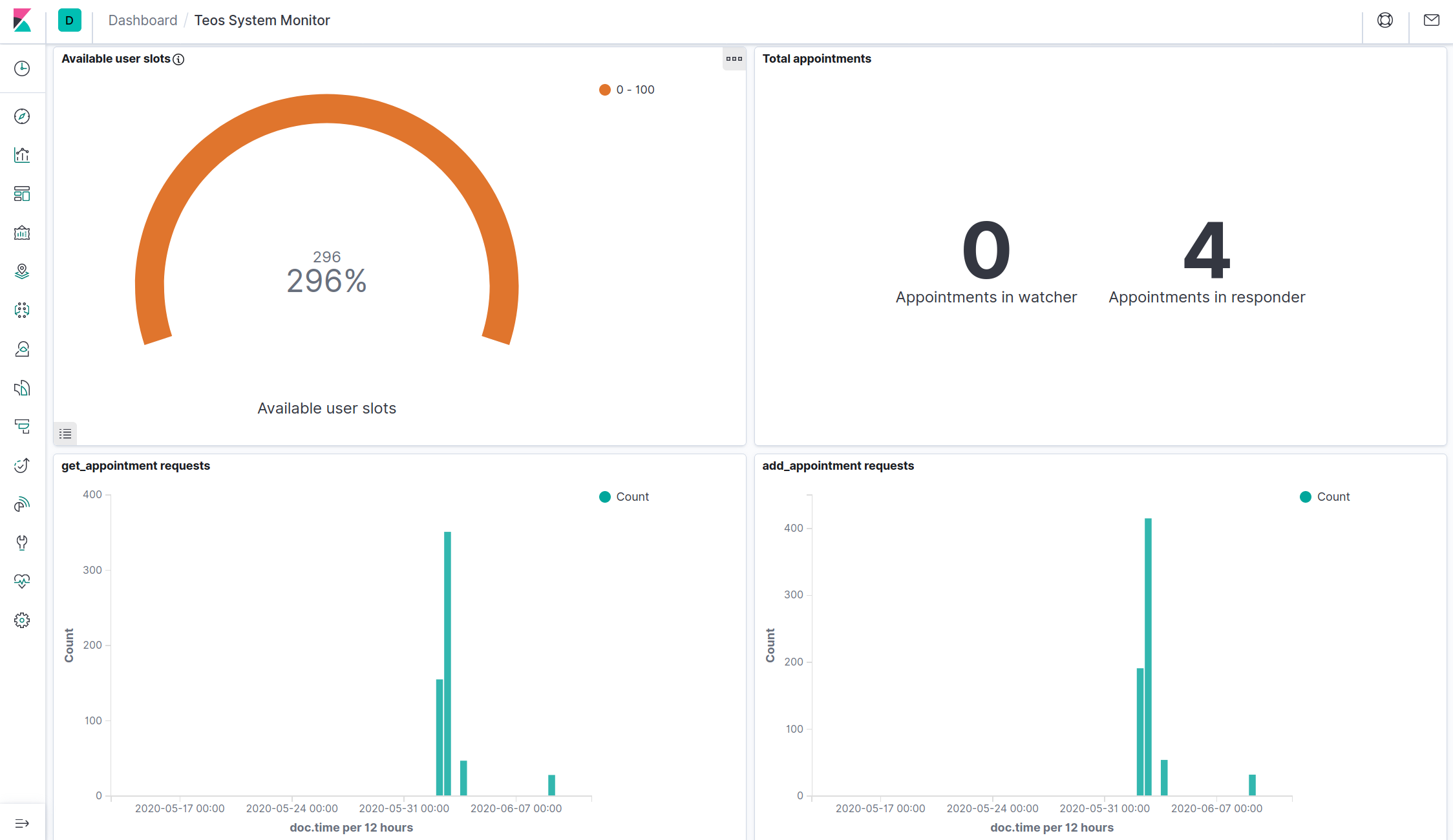Click the Dashboard breadcrumb link

click(x=143, y=21)
